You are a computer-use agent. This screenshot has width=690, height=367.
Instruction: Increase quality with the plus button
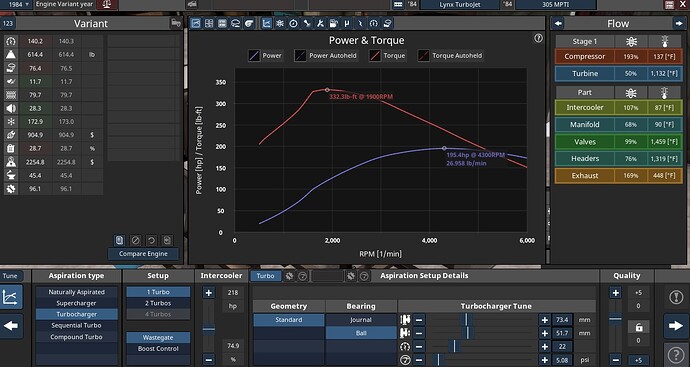(x=616, y=293)
